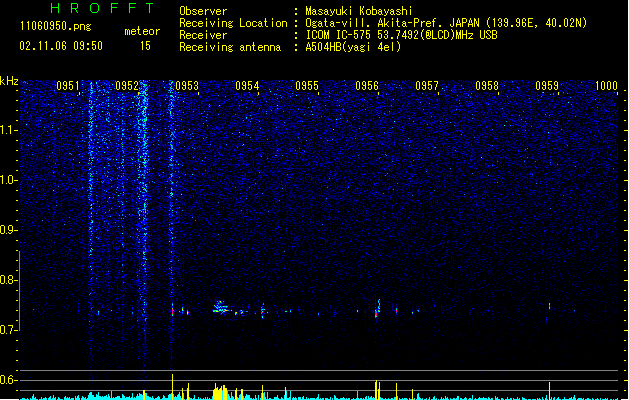Click the 0957 time marker
This screenshot has width=629, height=400.
[427, 86]
